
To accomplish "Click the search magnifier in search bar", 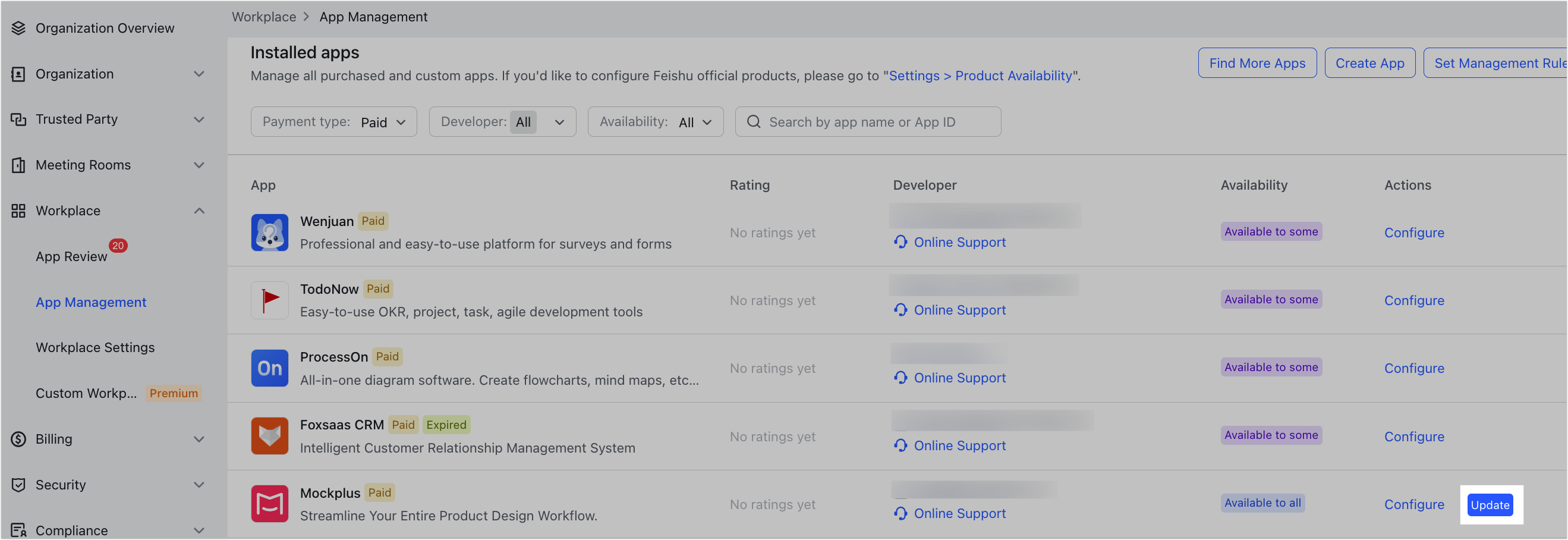I will [754, 121].
